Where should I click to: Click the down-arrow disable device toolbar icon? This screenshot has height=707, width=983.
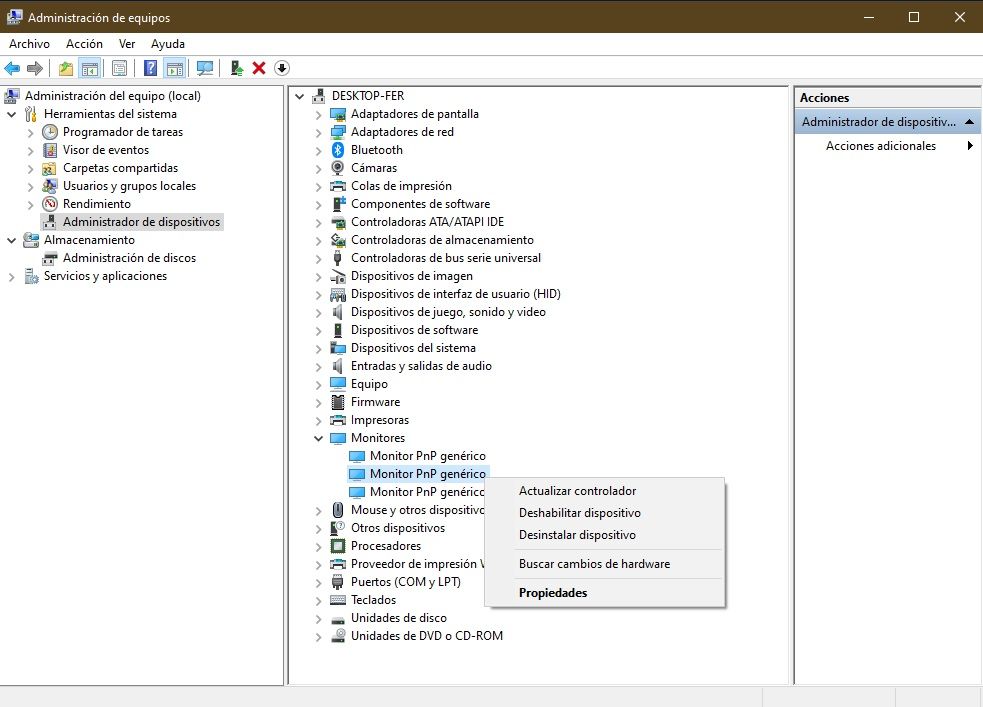click(x=282, y=68)
